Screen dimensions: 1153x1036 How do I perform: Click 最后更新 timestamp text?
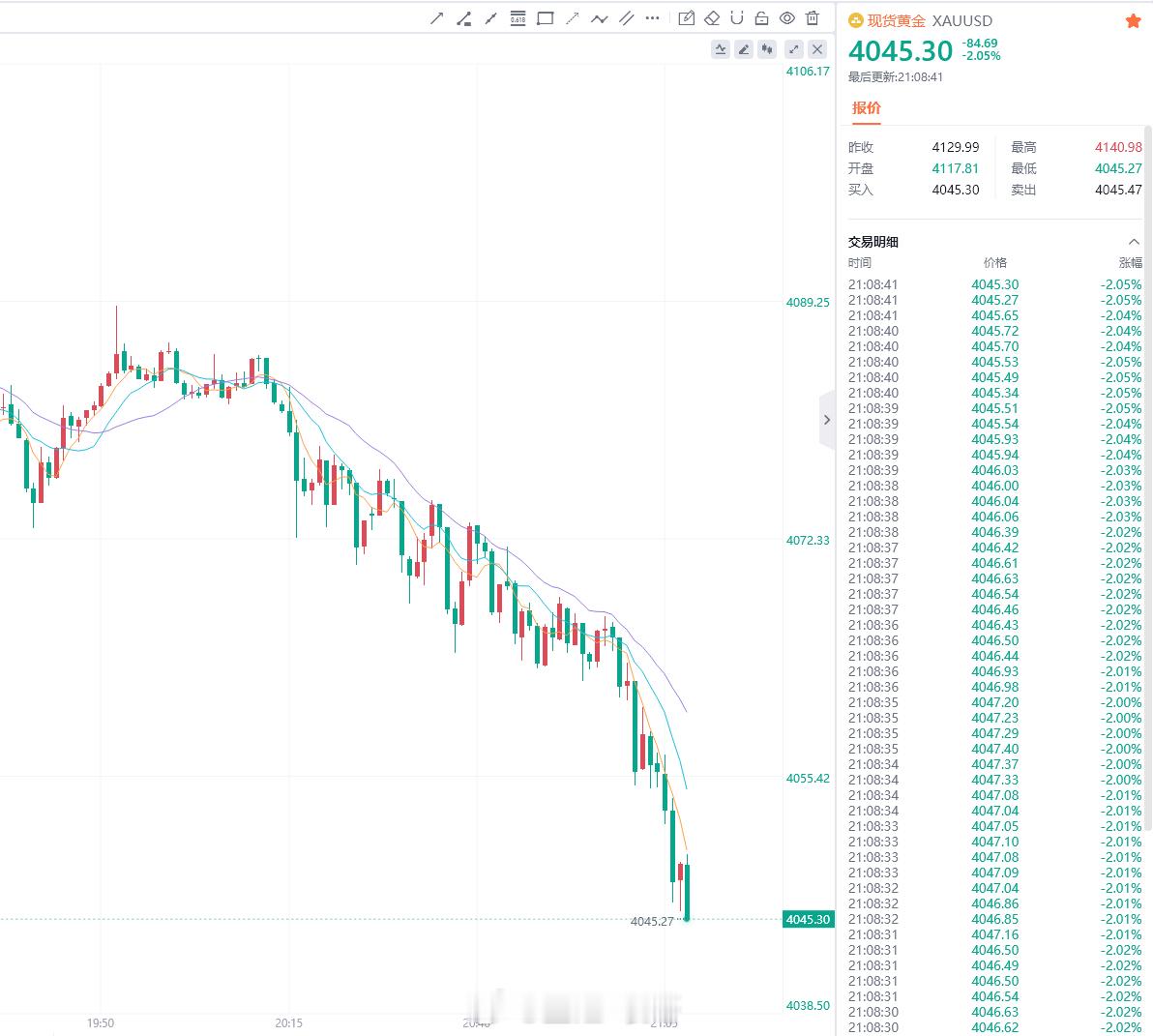pos(895,77)
